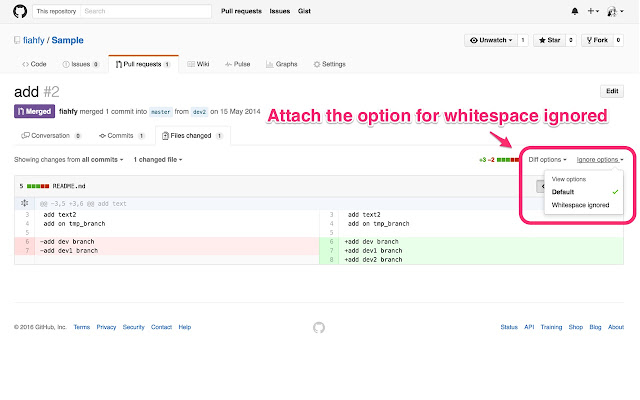Screen dimensions: 640x400
Task: Open the Help footer link
Action: [x=184, y=327]
